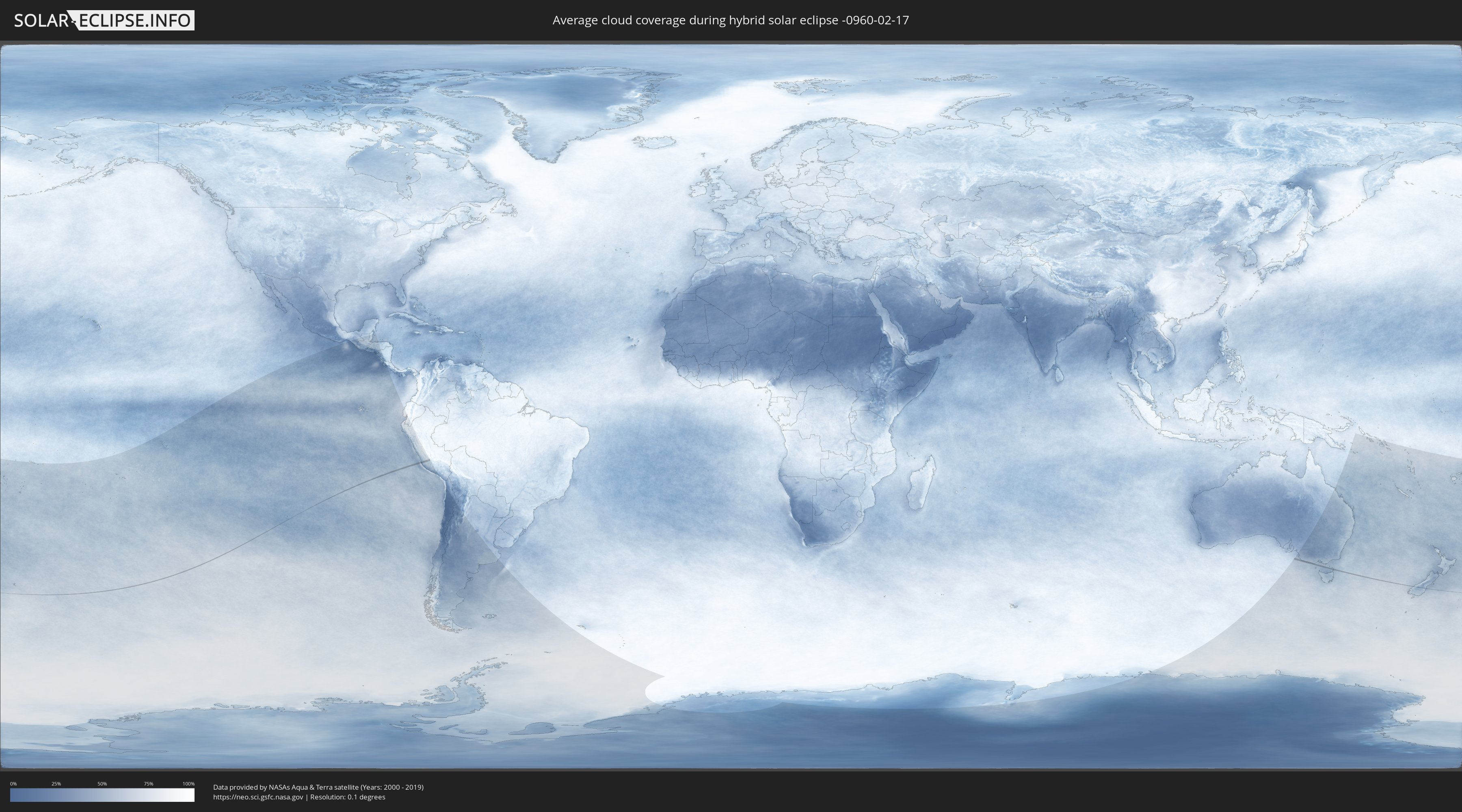The height and width of the screenshot is (812, 1462).
Task: Click the 50% label on legend
Action: [x=102, y=784]
